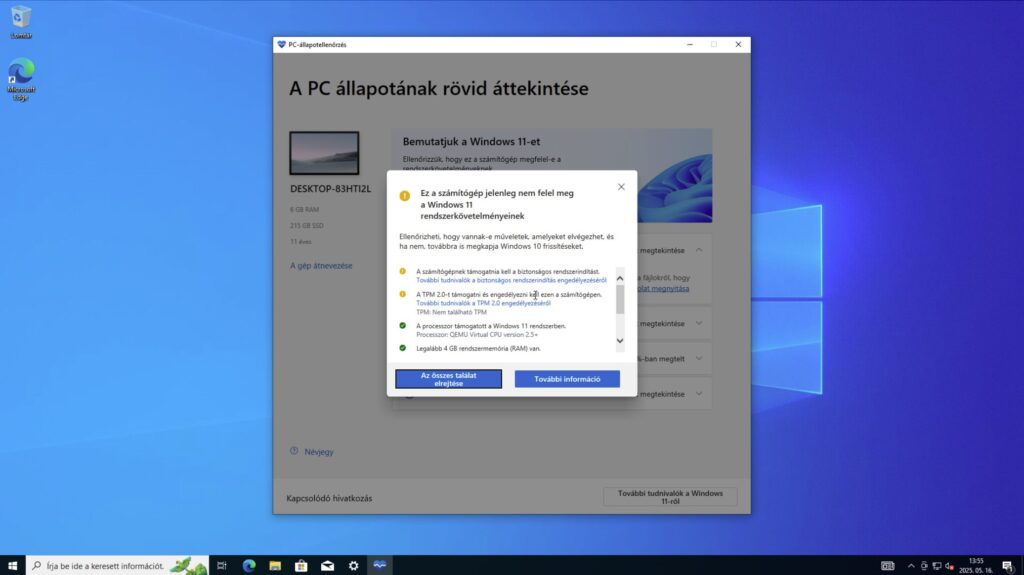
Task: Launch Edge from the taskbar
Action: point(249,565)
